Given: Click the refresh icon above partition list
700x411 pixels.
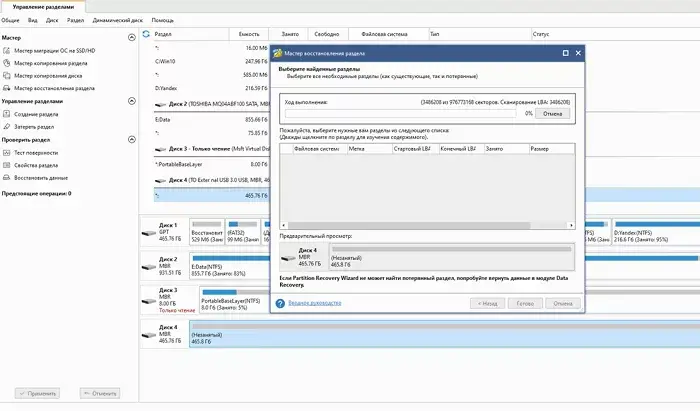Looking at the screenshot, I should 148,33.
